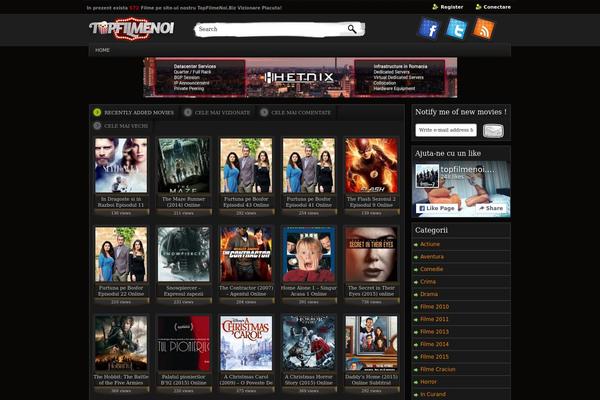Go to the HOME menu item
The height and width of the screenshot is (400, 600).
(x=102, y=50)
